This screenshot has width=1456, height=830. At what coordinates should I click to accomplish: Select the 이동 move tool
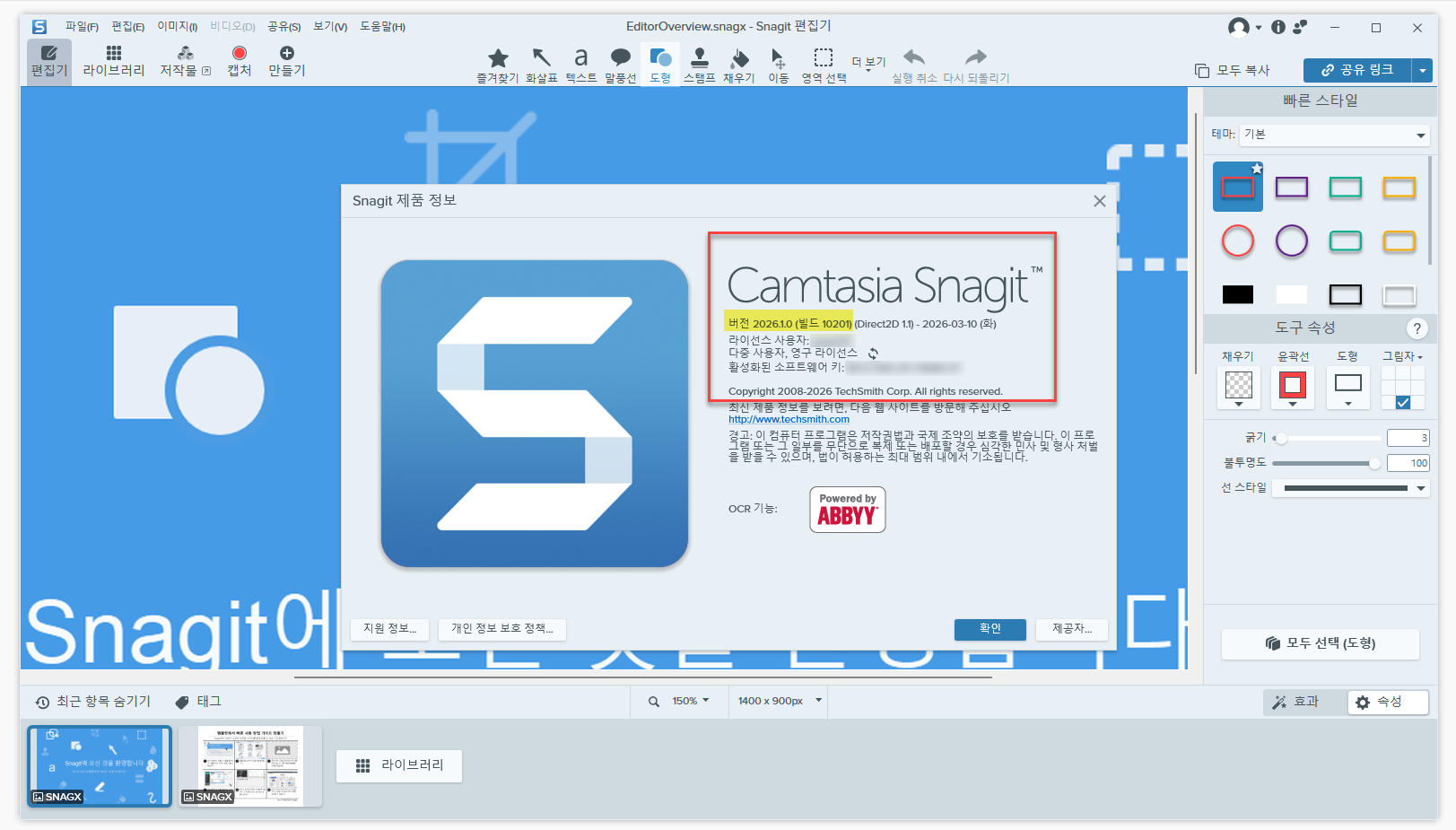coord(778,65)
